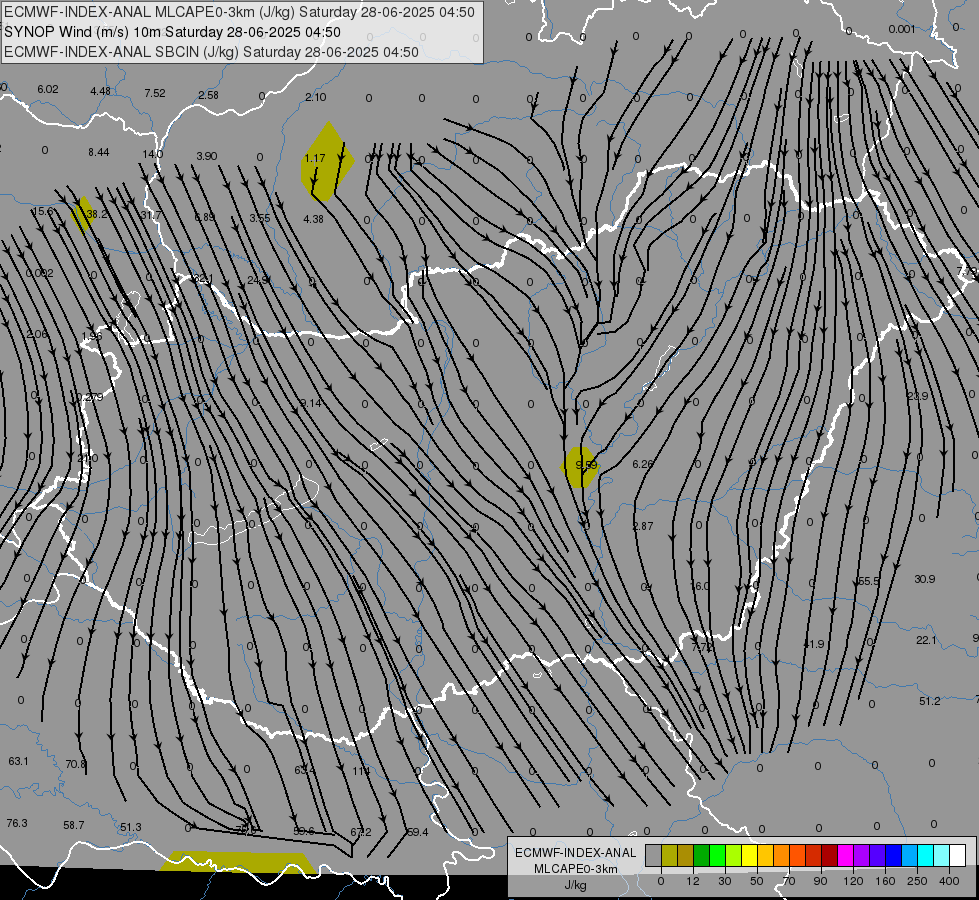Click the grid value 2.58
This screenshot has width=979, height=900.
pyautogui.click(x=209, y=95)
